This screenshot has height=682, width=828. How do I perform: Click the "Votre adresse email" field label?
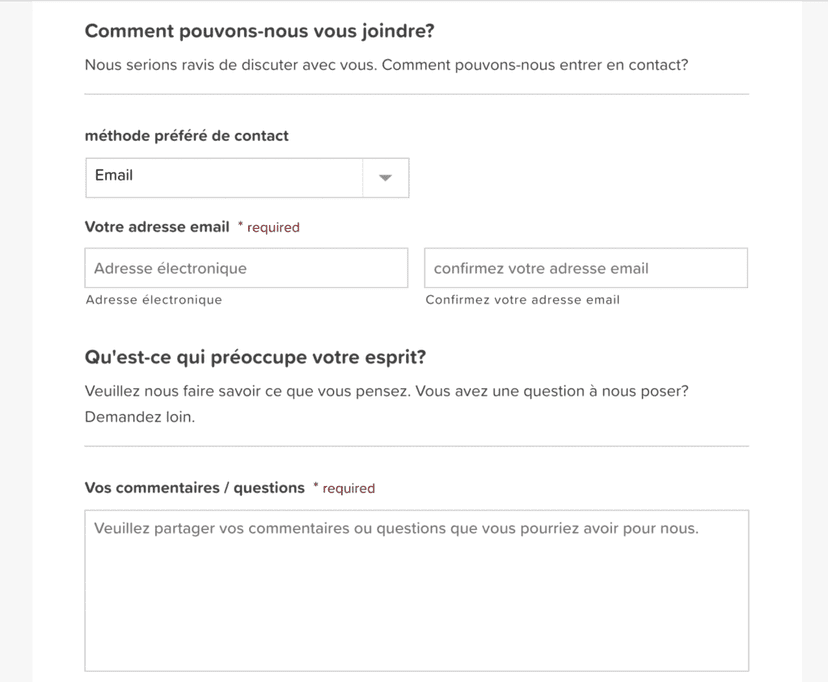coord(157,227)
